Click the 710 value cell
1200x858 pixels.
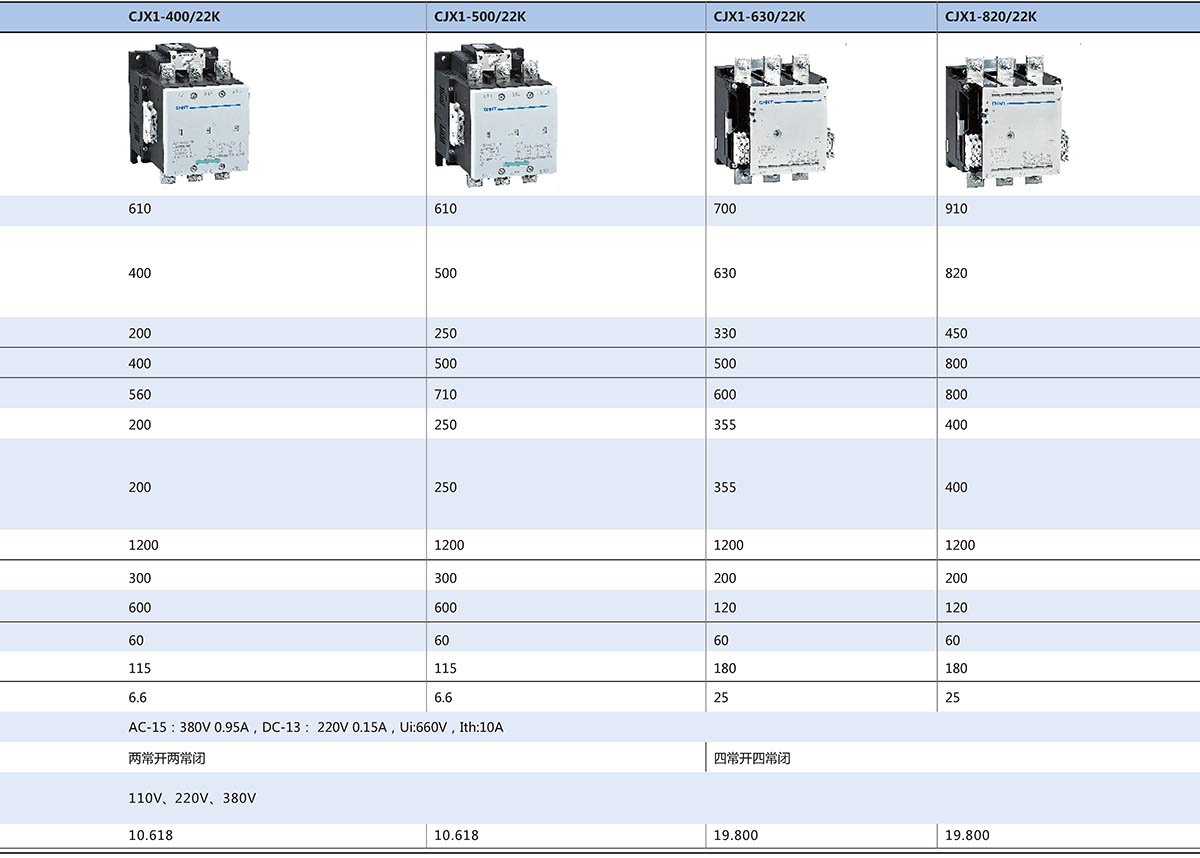click(x=445, y=394)
